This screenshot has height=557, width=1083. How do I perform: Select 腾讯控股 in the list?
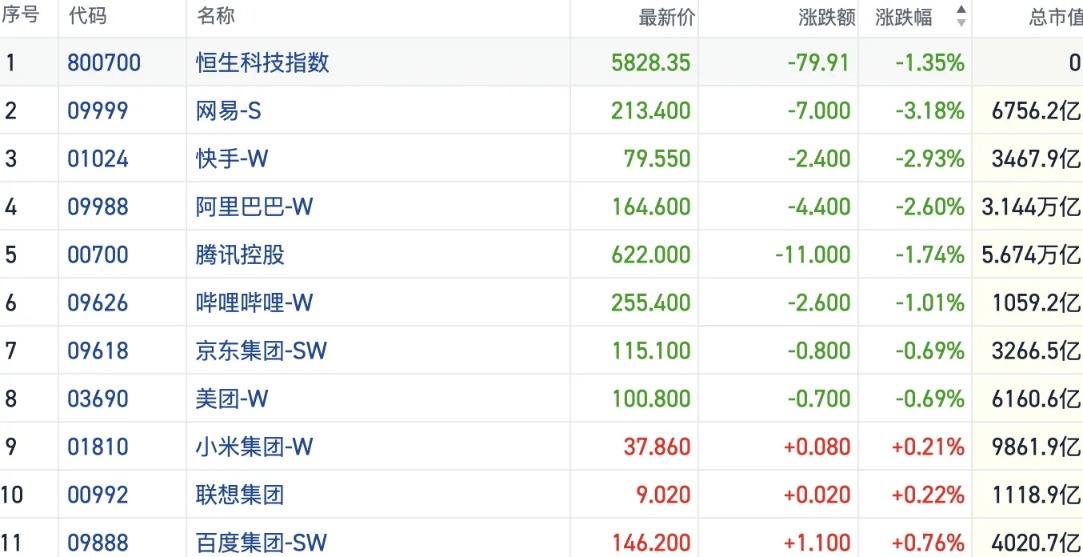(x=240, y=255)
